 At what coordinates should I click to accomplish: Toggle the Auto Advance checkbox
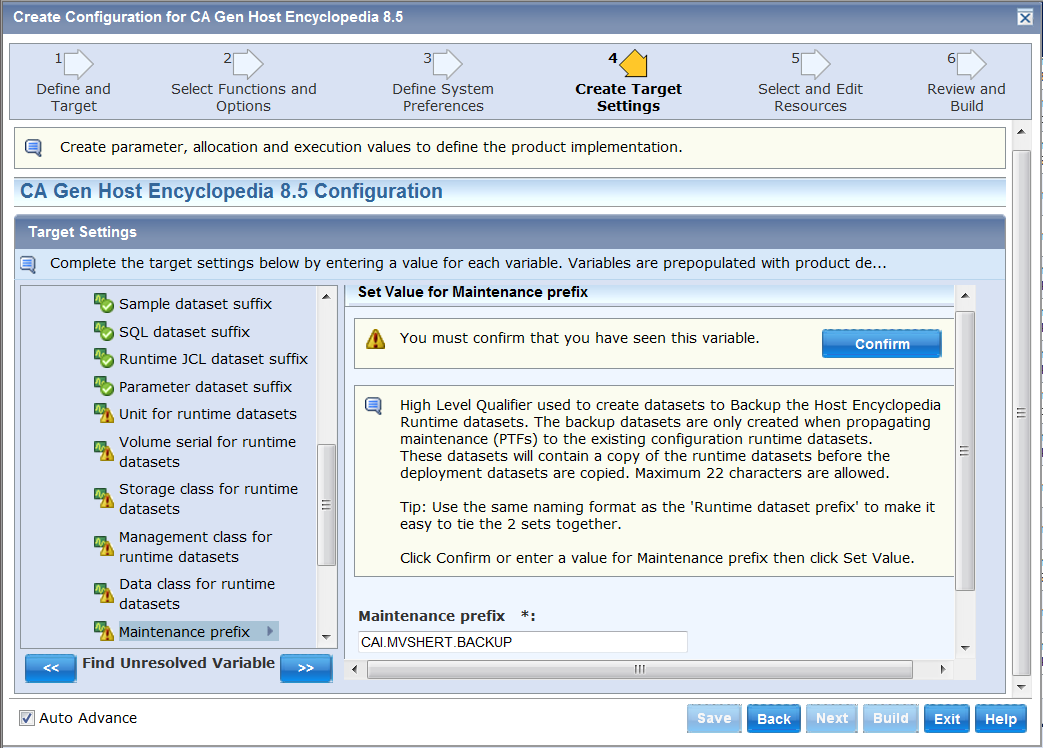click(x=27, y=718)
